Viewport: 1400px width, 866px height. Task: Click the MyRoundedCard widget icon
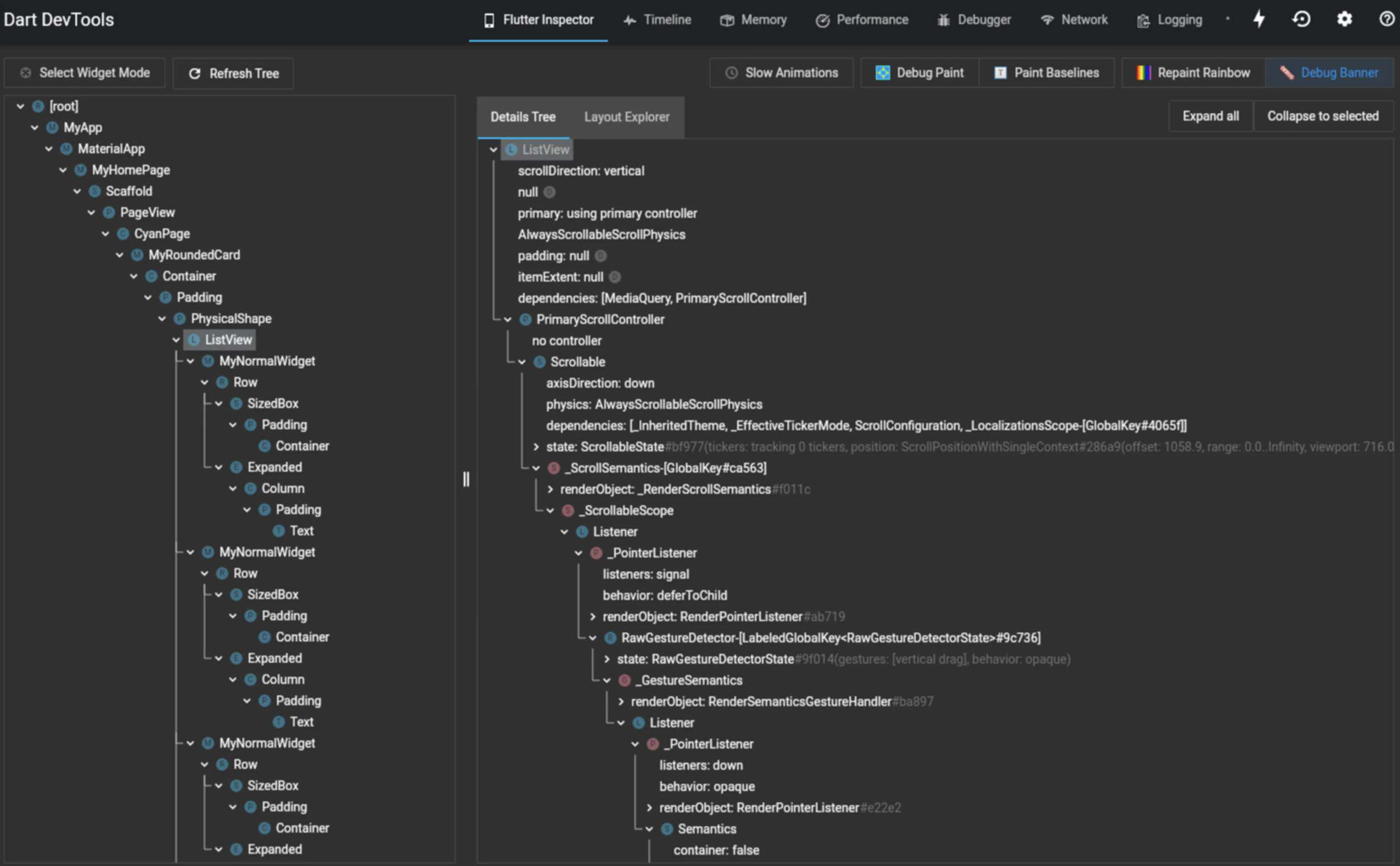click(x=137, y=254)
